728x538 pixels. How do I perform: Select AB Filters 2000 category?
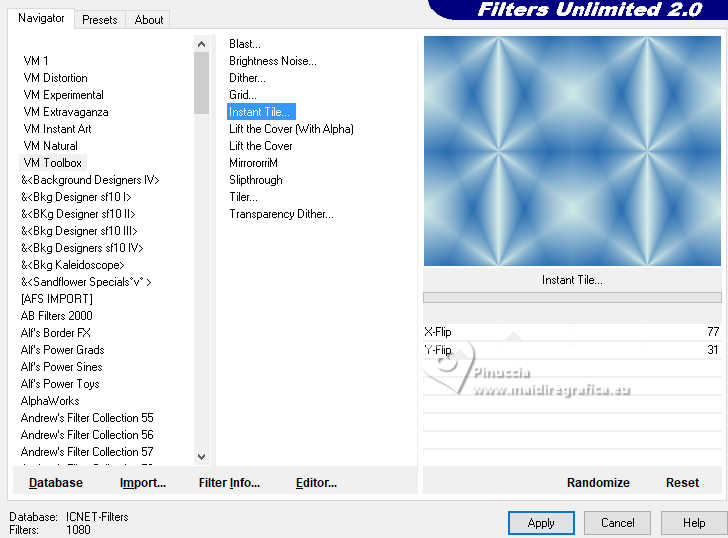click(x=57, y=316)
